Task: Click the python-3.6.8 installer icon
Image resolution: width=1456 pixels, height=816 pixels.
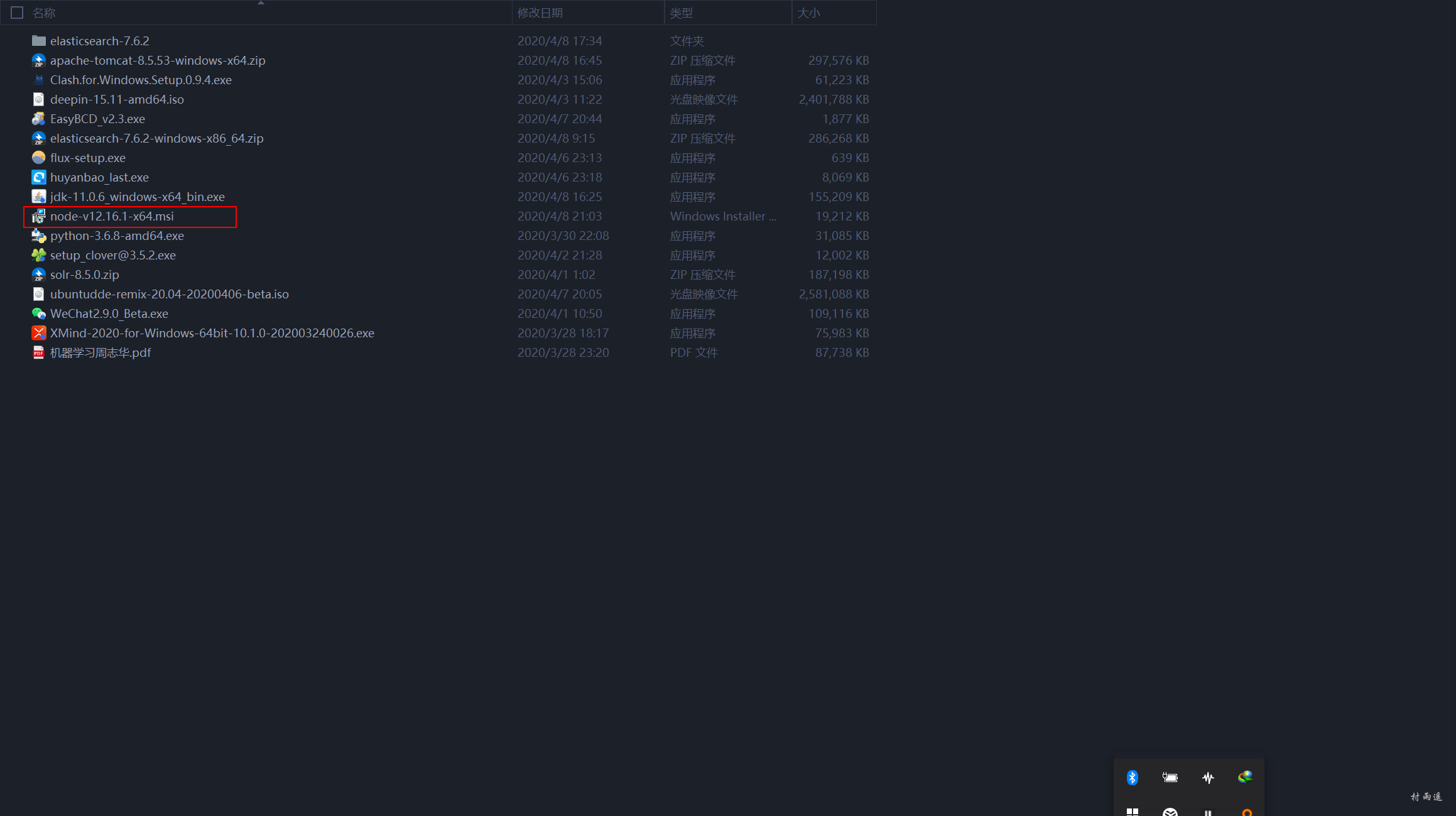Action: click(x=38, y=236)
